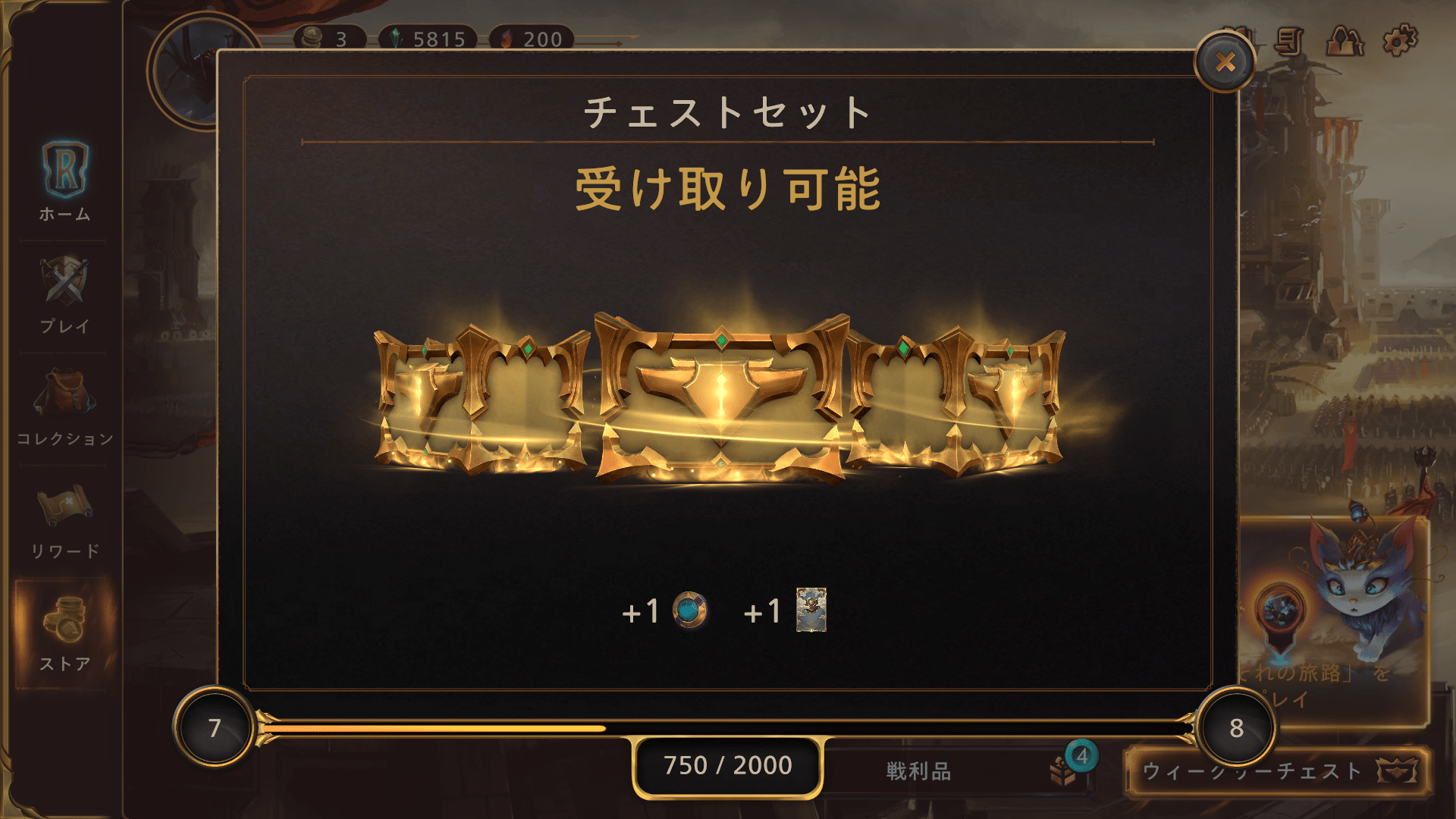Open the settings gear icon
This screenshot has width=1456, height=819.
coord(1400,40)
